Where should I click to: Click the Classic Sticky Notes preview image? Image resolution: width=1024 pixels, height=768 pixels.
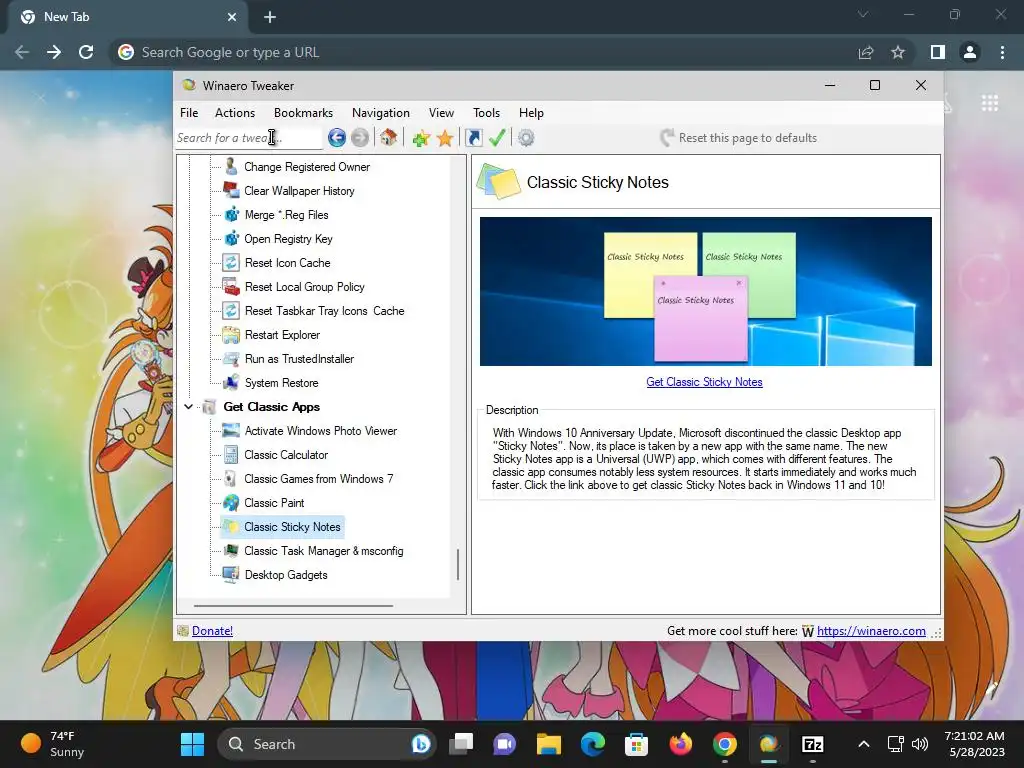pos(705,291)
